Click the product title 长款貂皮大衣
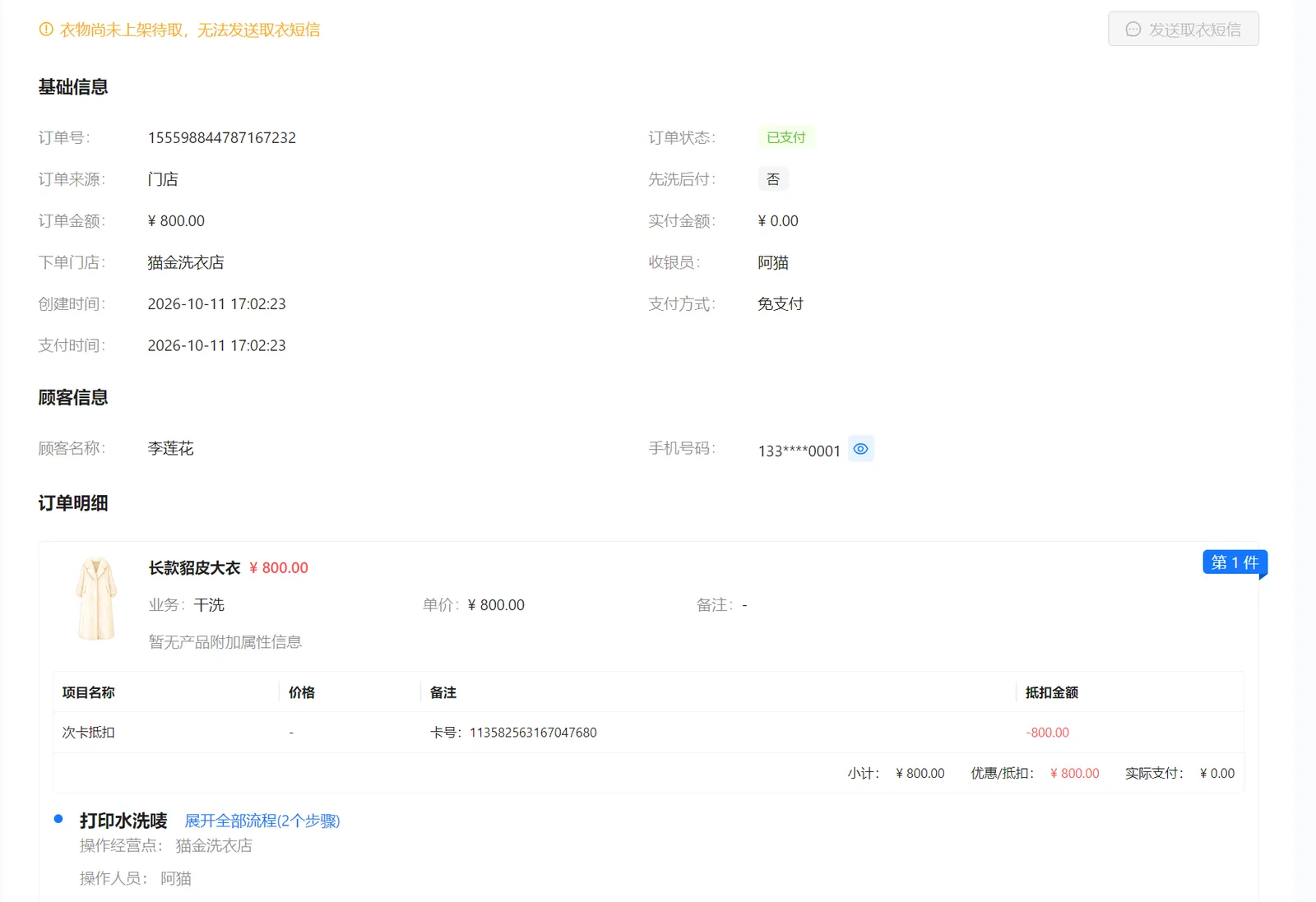The height and width of the screenshot is (902, 1316). [194, 567]
